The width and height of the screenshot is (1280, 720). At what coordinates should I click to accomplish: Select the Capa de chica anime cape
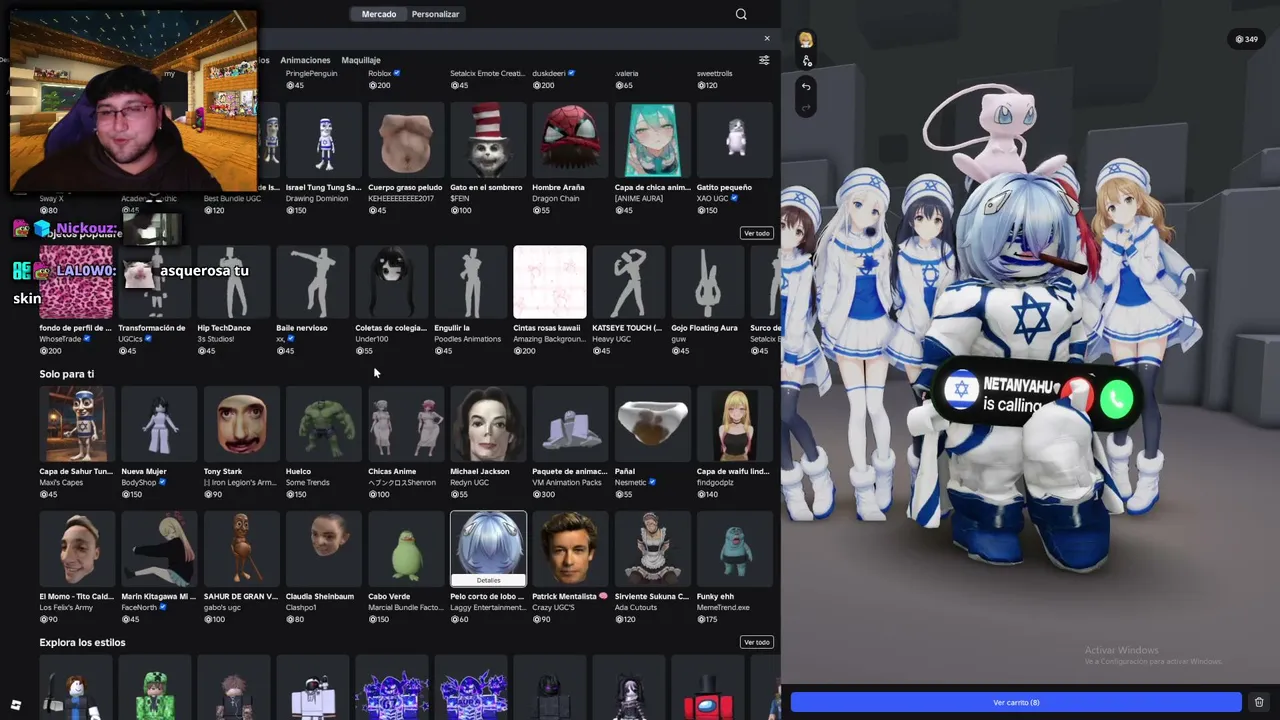coord(652,138)
